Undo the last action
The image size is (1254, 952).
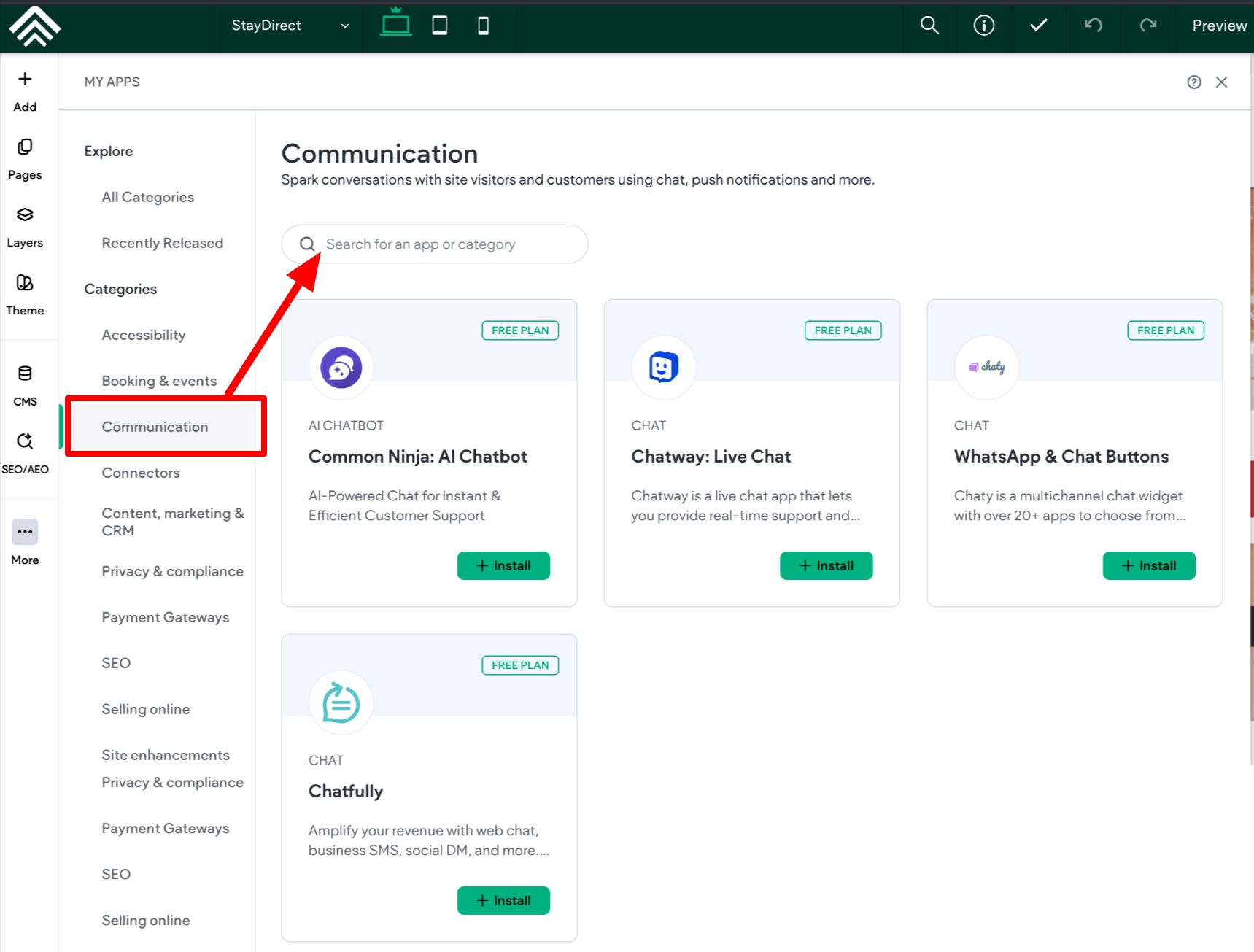click(x=1093, y=26)
